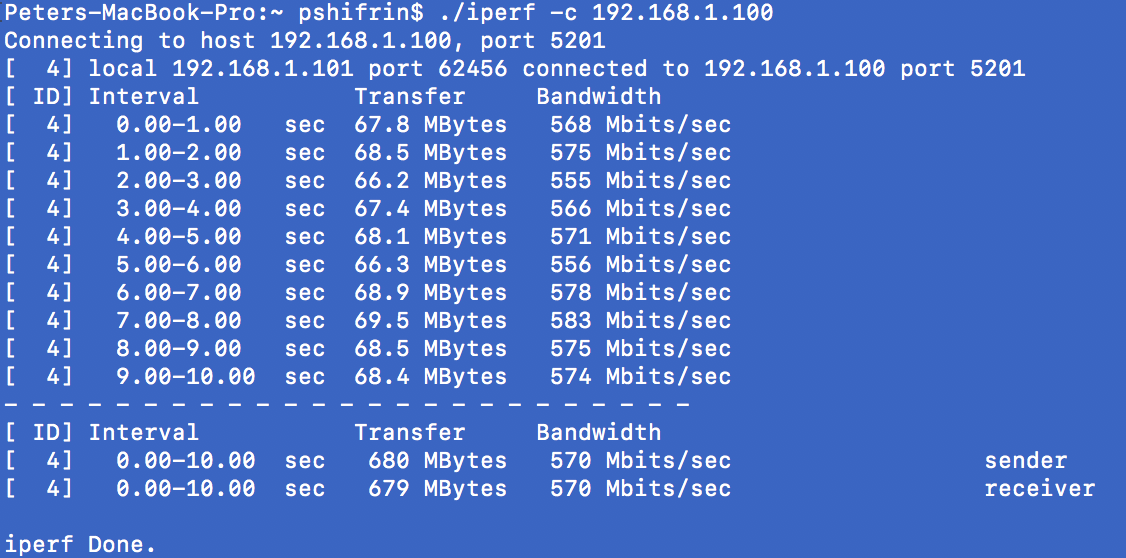Image resolution: width=1126 pixels, height=558 pixels.
Task: Click the 9.00-10.00 interval entry
Action: (x=186, y=376)
